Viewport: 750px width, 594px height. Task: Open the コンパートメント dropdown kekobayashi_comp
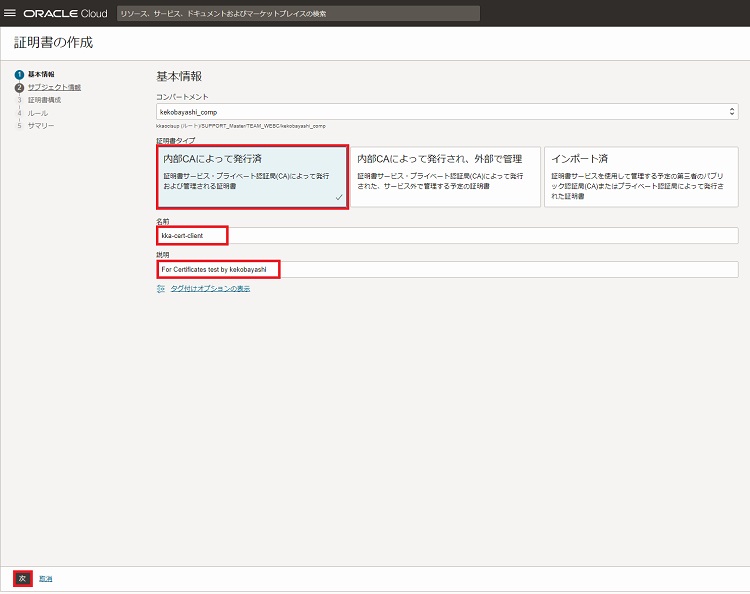point(440,113)
